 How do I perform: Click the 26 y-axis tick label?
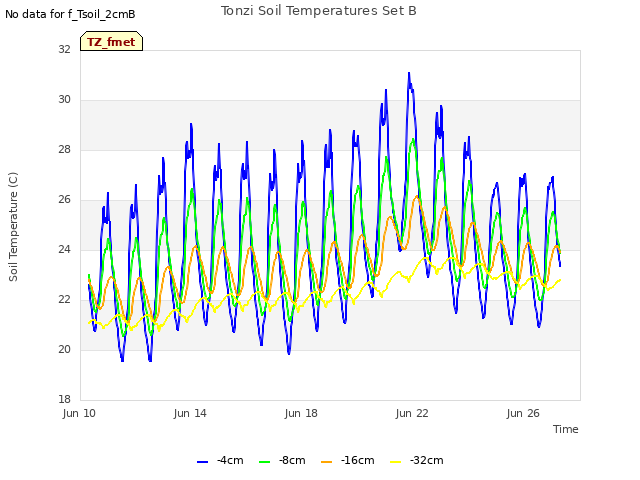tap(64, 199)
